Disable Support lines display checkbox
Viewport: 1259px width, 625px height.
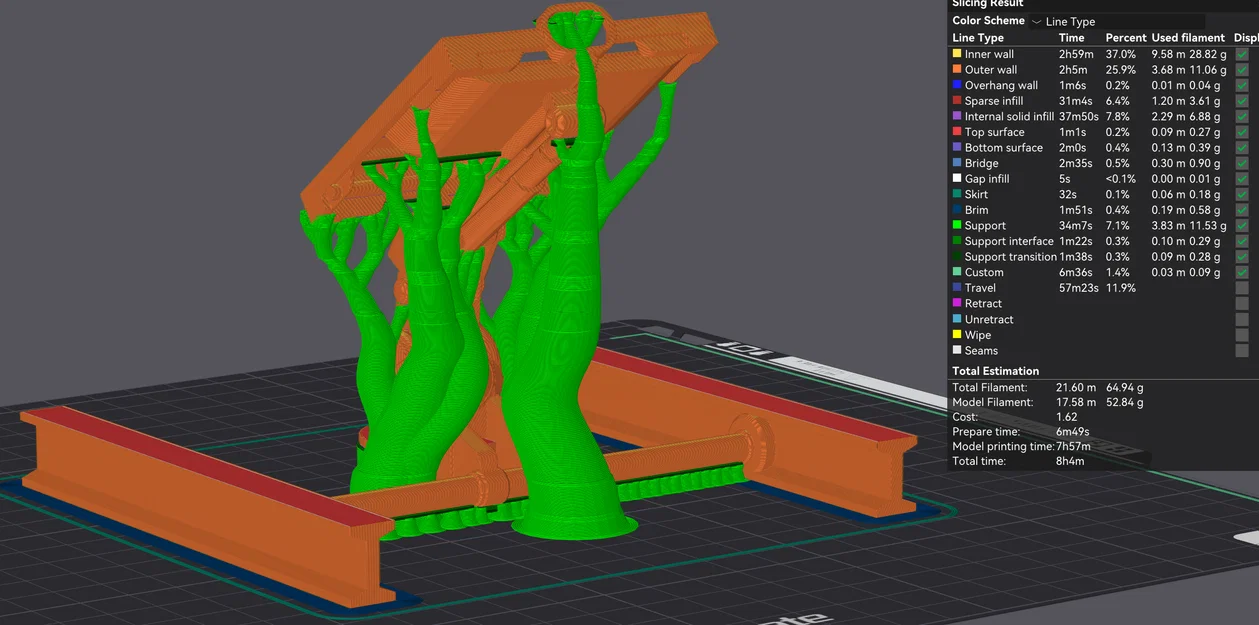(1241, 226)
